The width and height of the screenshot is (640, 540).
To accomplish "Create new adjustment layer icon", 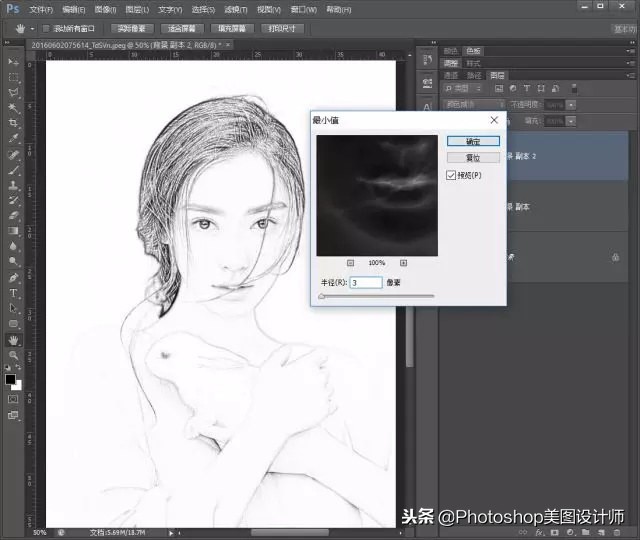I will tap(570, 532).
